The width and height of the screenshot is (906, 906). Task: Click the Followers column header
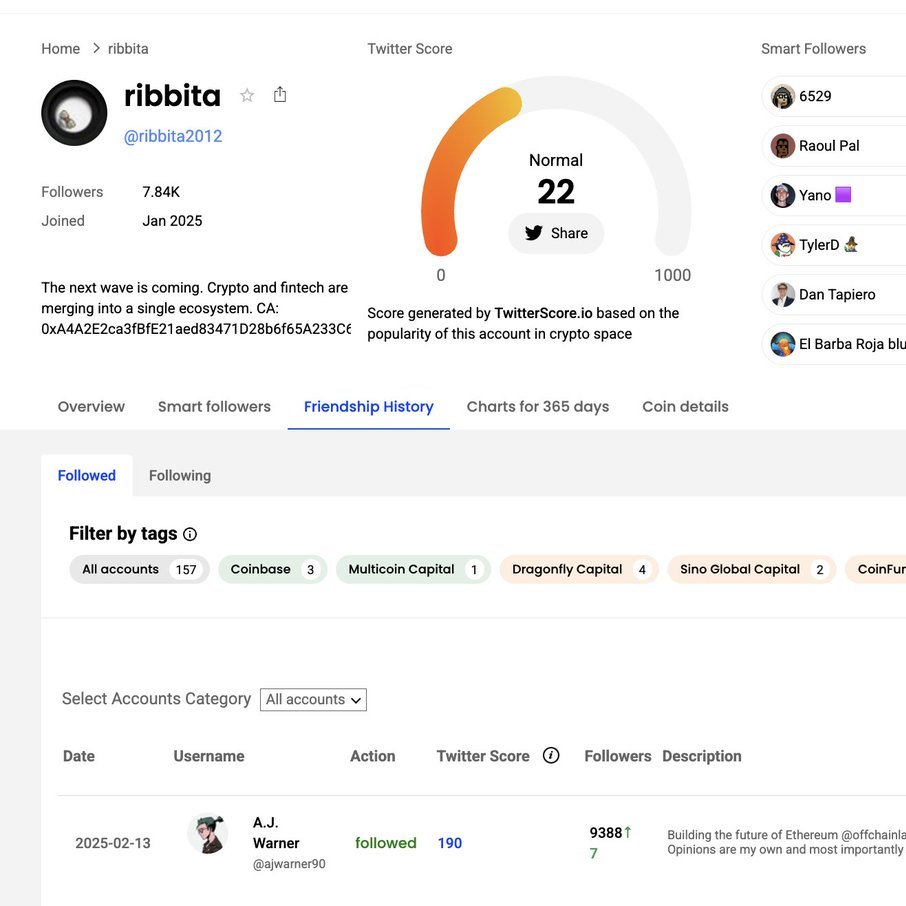(618, 756)
